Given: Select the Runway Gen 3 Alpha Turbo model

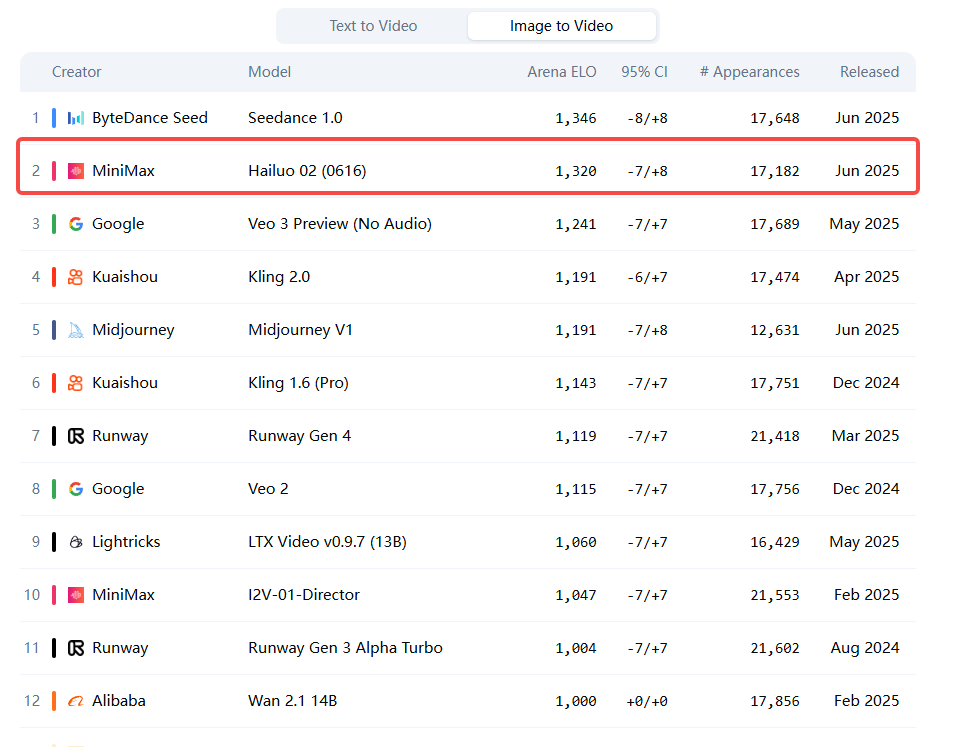Looking at the screenshot, I should [345, 647].
